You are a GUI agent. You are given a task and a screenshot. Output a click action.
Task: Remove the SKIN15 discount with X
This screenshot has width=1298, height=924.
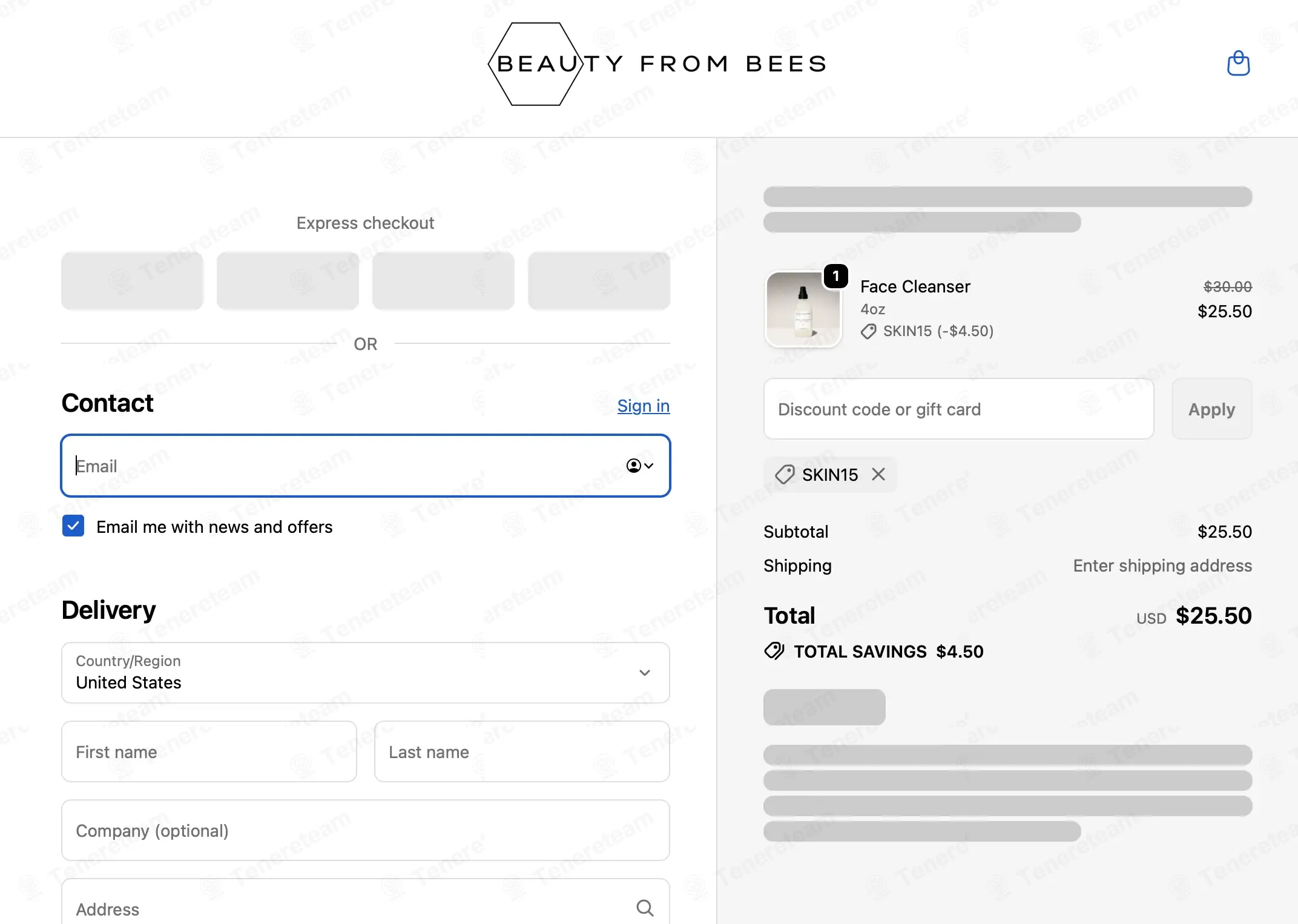tap(878, 474)
